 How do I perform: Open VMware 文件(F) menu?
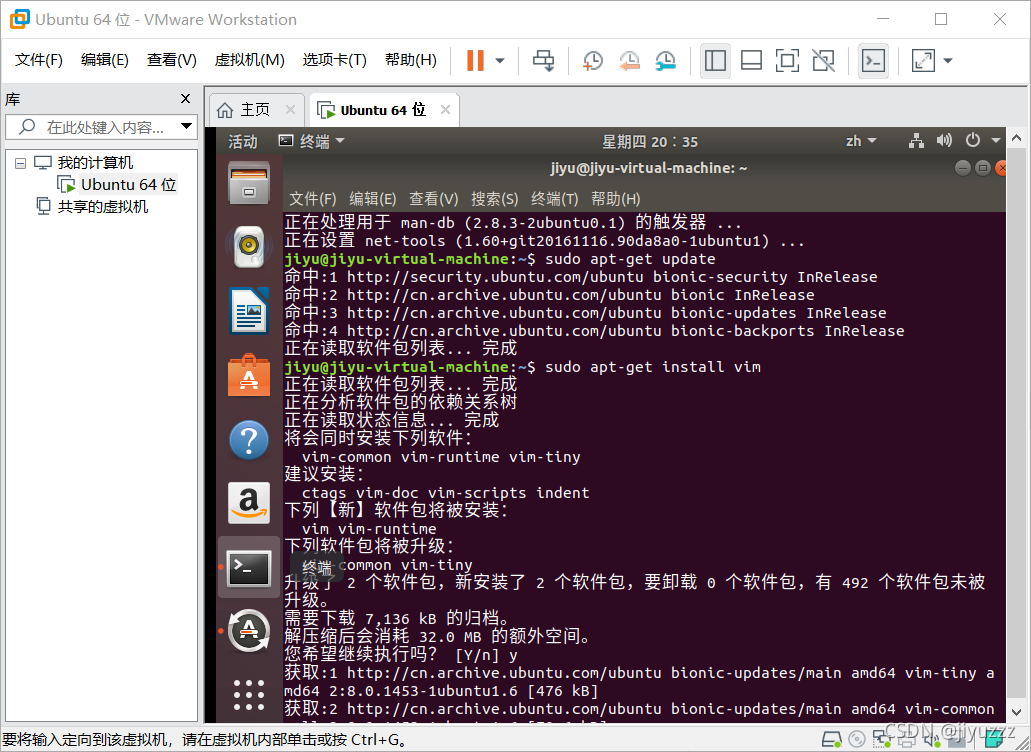39,60
